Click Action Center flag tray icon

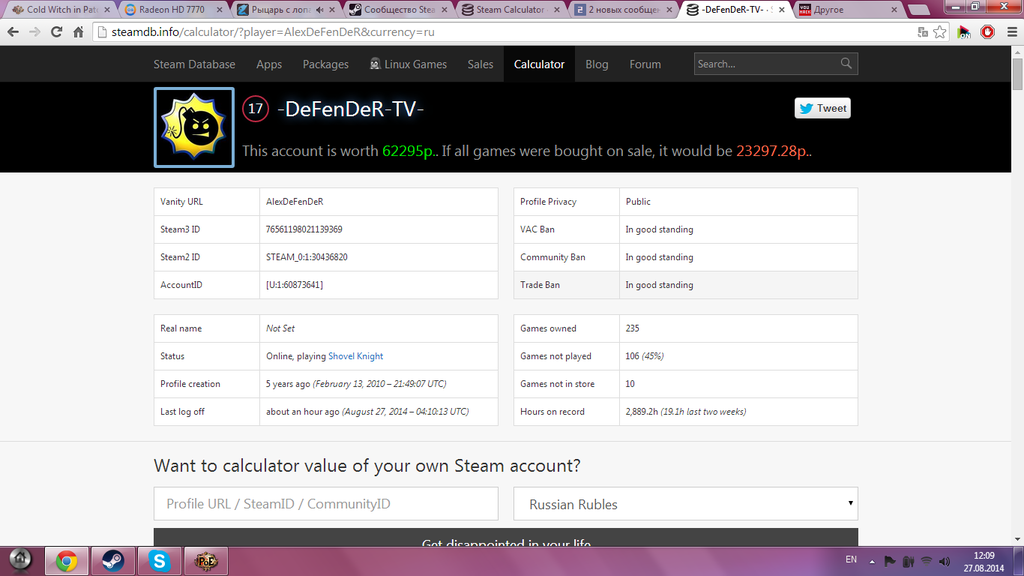[x=889, y=561]
